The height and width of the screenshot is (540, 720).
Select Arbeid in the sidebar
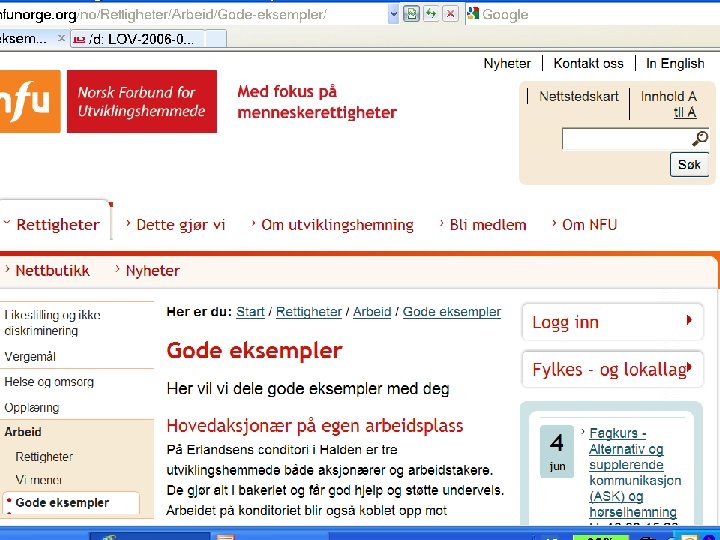[x=23, y=432]
